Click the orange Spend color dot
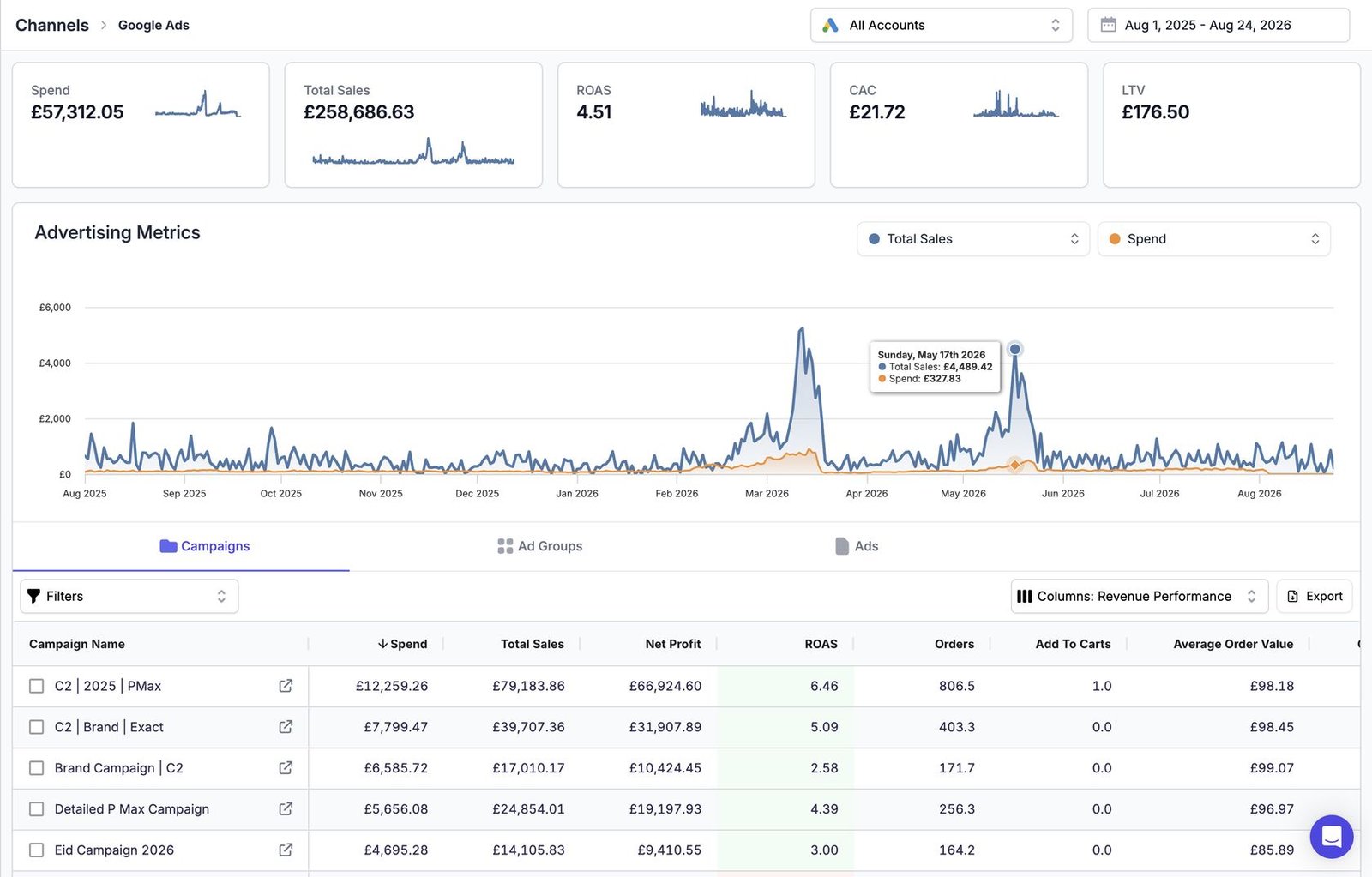 click(x=1115, y=239)
